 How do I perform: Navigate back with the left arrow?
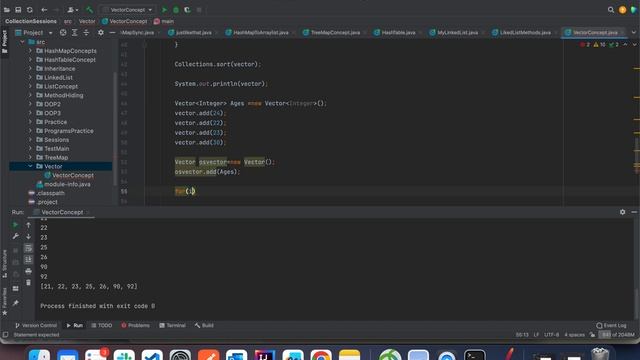(44, 10)
